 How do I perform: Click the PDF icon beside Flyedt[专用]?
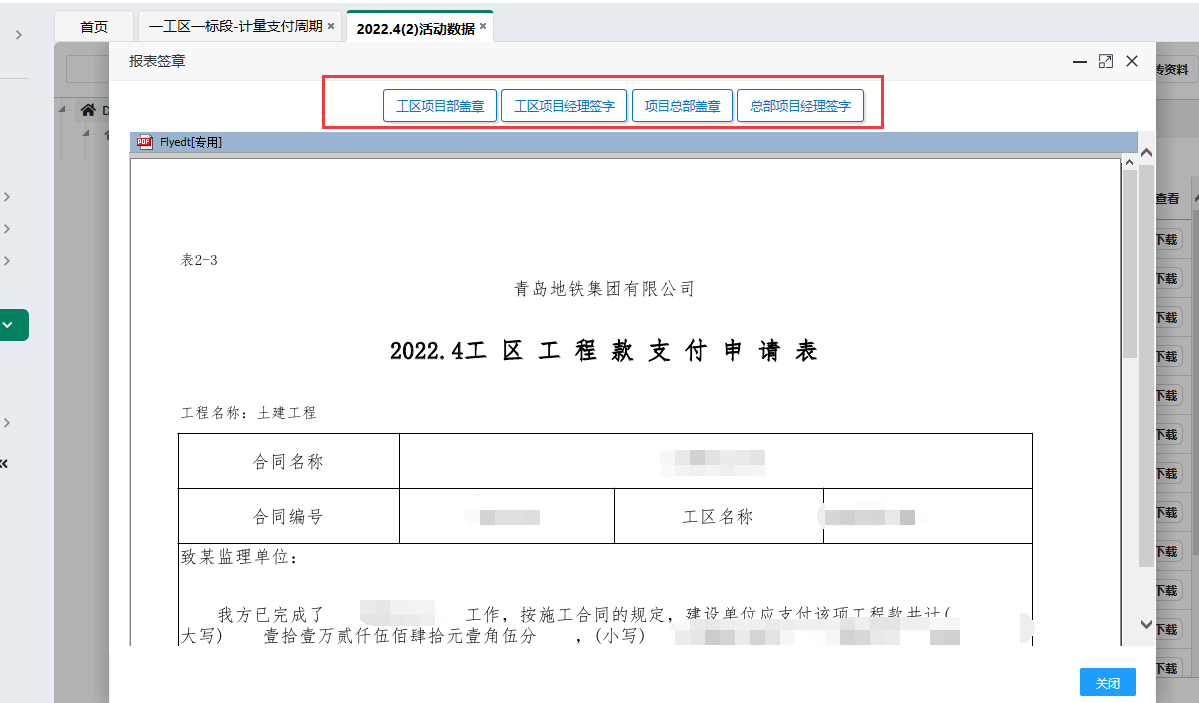click(x=145, y=142)
